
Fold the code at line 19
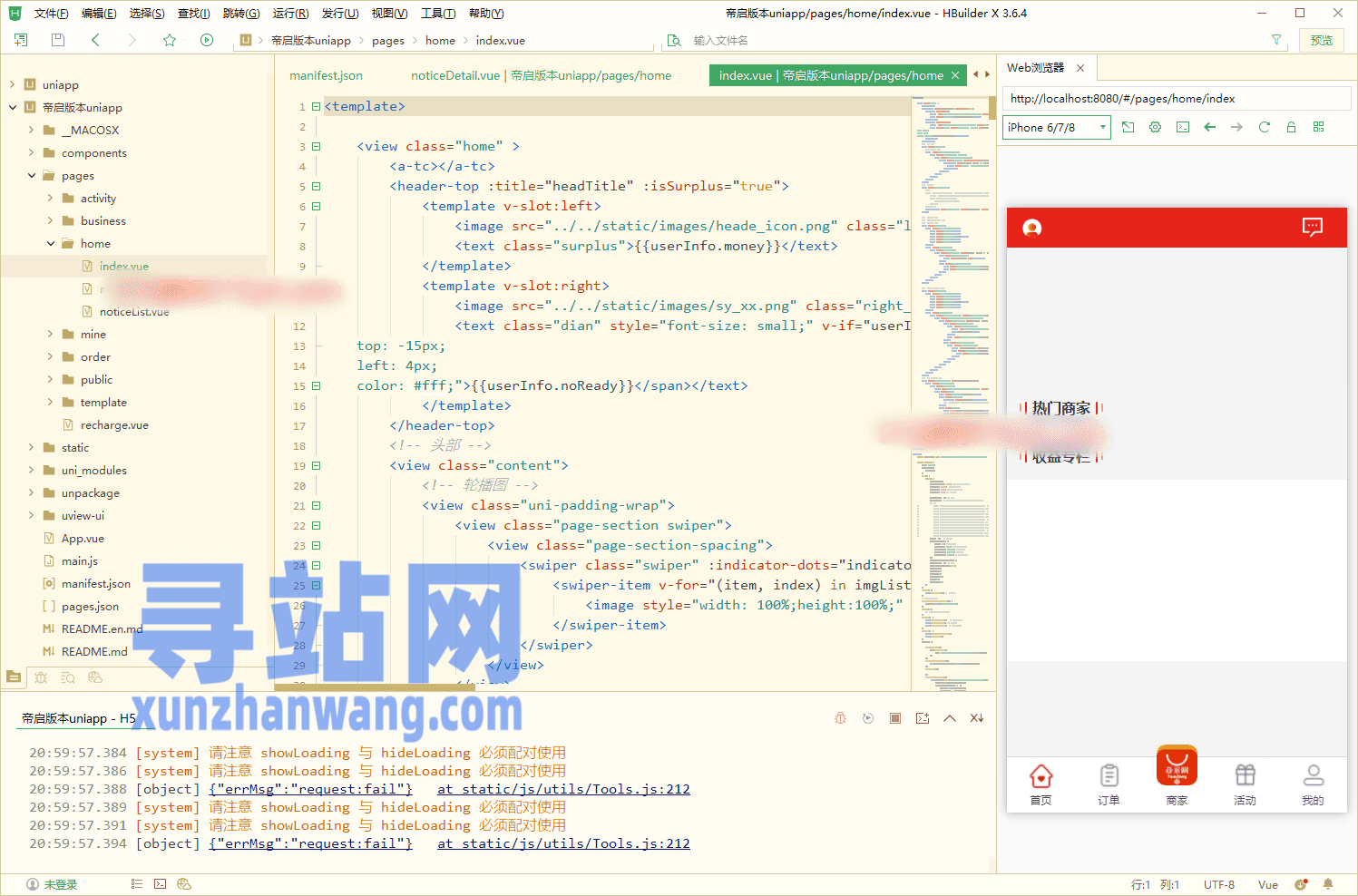pyautogui.click(x=317, y=465)
